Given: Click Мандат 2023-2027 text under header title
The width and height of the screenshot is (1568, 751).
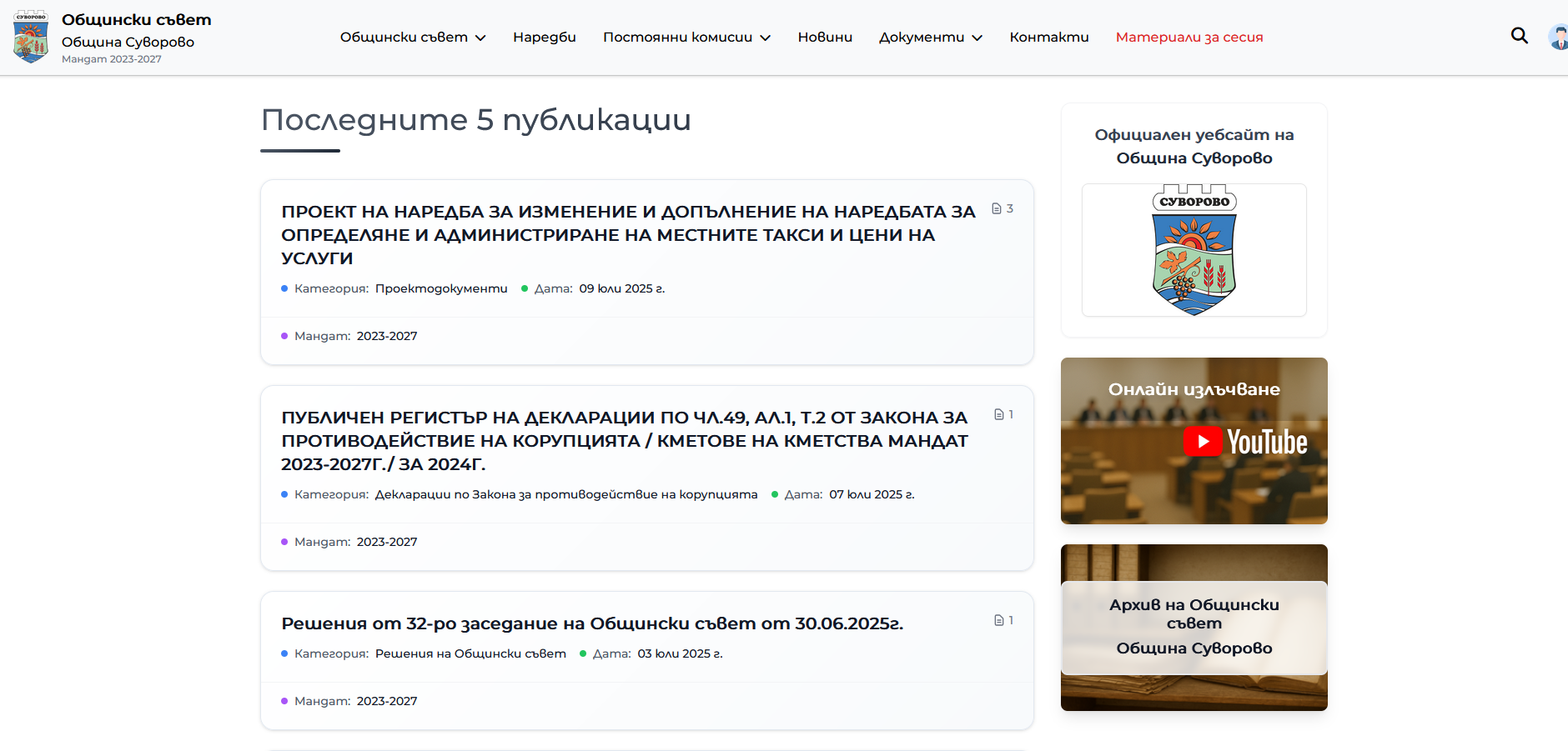Looking at the screenshot, I should pos(112,59).
